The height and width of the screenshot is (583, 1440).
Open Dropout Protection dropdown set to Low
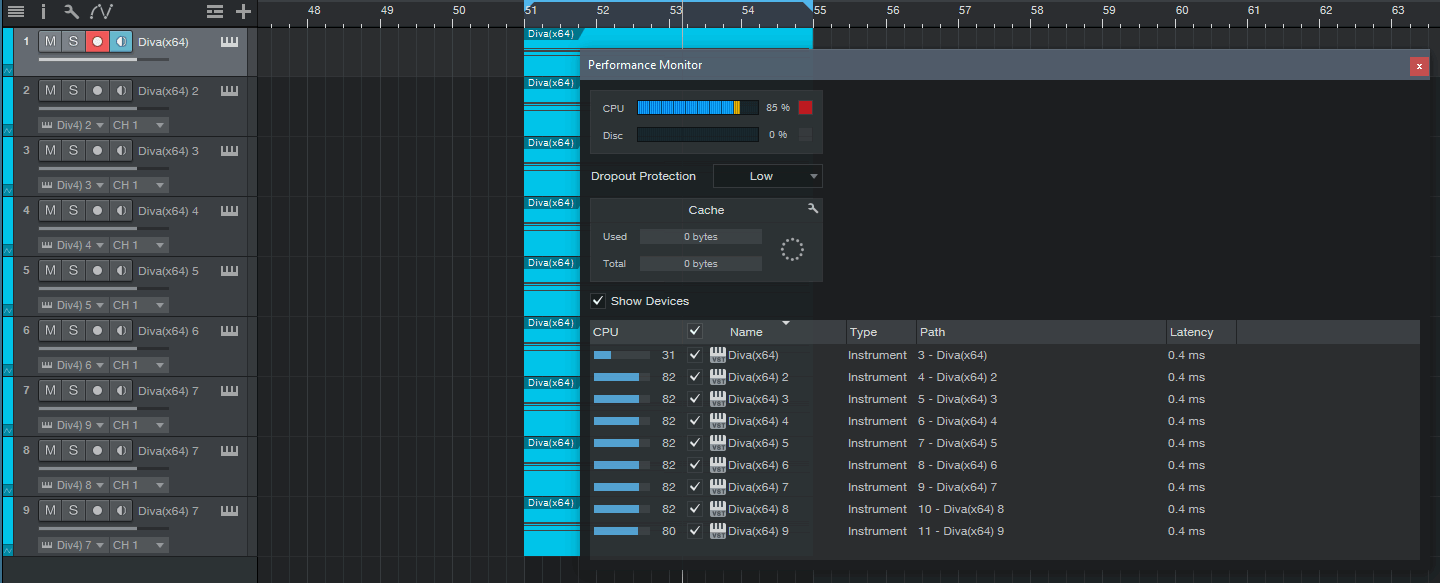click(x=768, y=176)
